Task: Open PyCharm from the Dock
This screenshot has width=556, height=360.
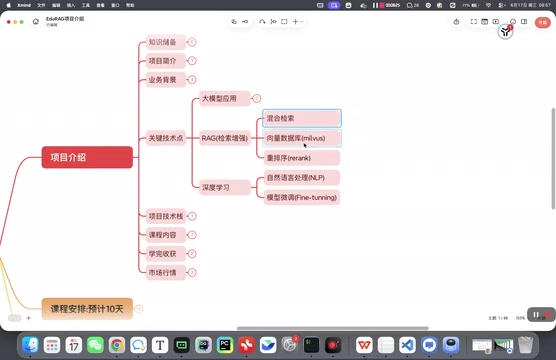Action: [x=225, y=345]
